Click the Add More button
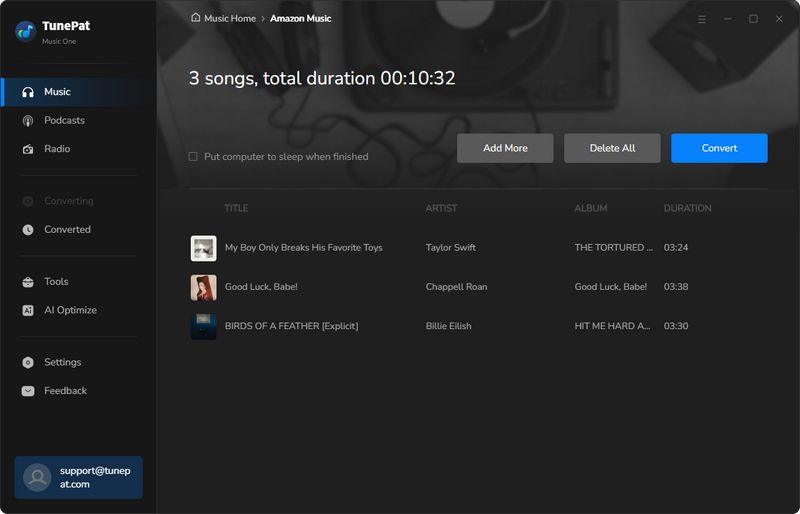This screenshot has height=514, width=800. [x=505, y=148]
